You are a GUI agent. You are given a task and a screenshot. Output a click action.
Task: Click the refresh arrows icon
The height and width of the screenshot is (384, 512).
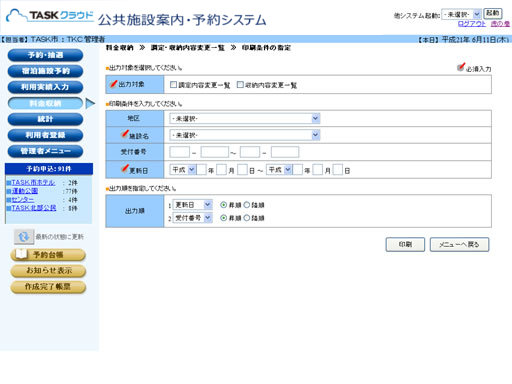24,237
